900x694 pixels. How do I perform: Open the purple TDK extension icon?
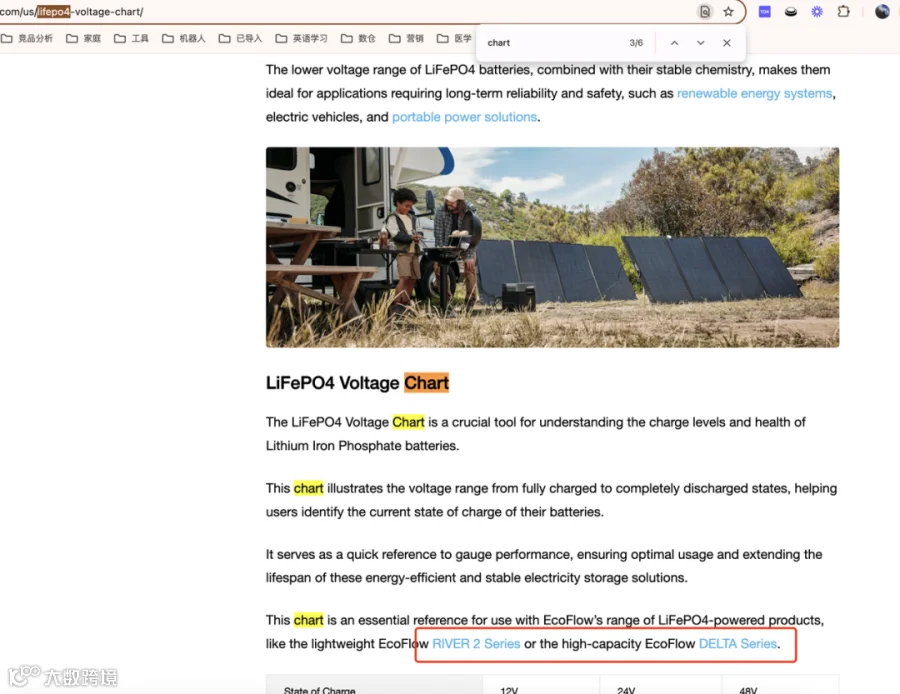click(765, 11)
